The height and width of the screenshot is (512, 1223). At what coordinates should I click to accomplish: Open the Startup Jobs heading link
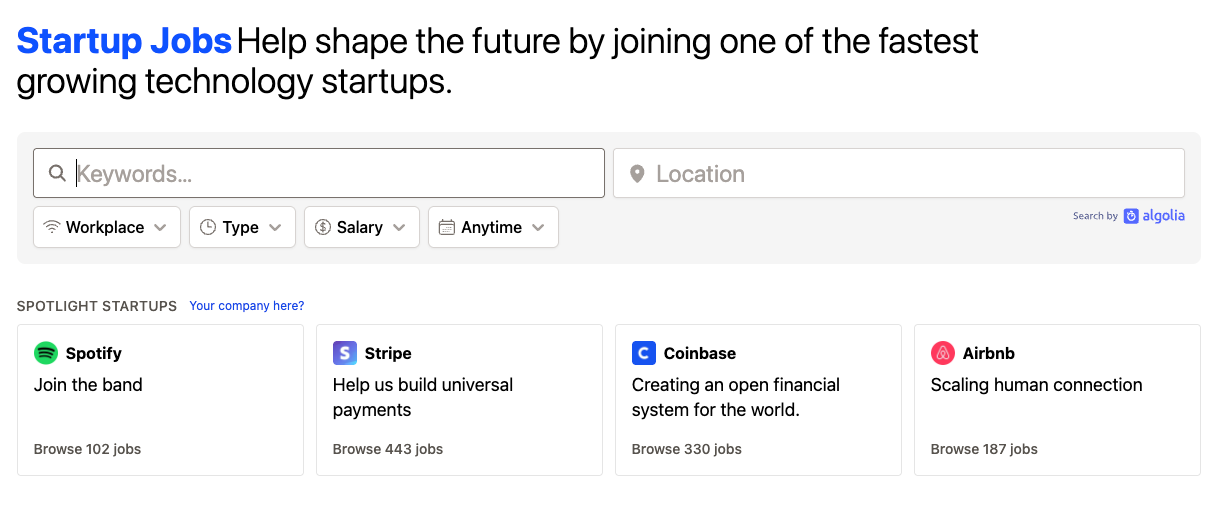[x=124, y=41]
